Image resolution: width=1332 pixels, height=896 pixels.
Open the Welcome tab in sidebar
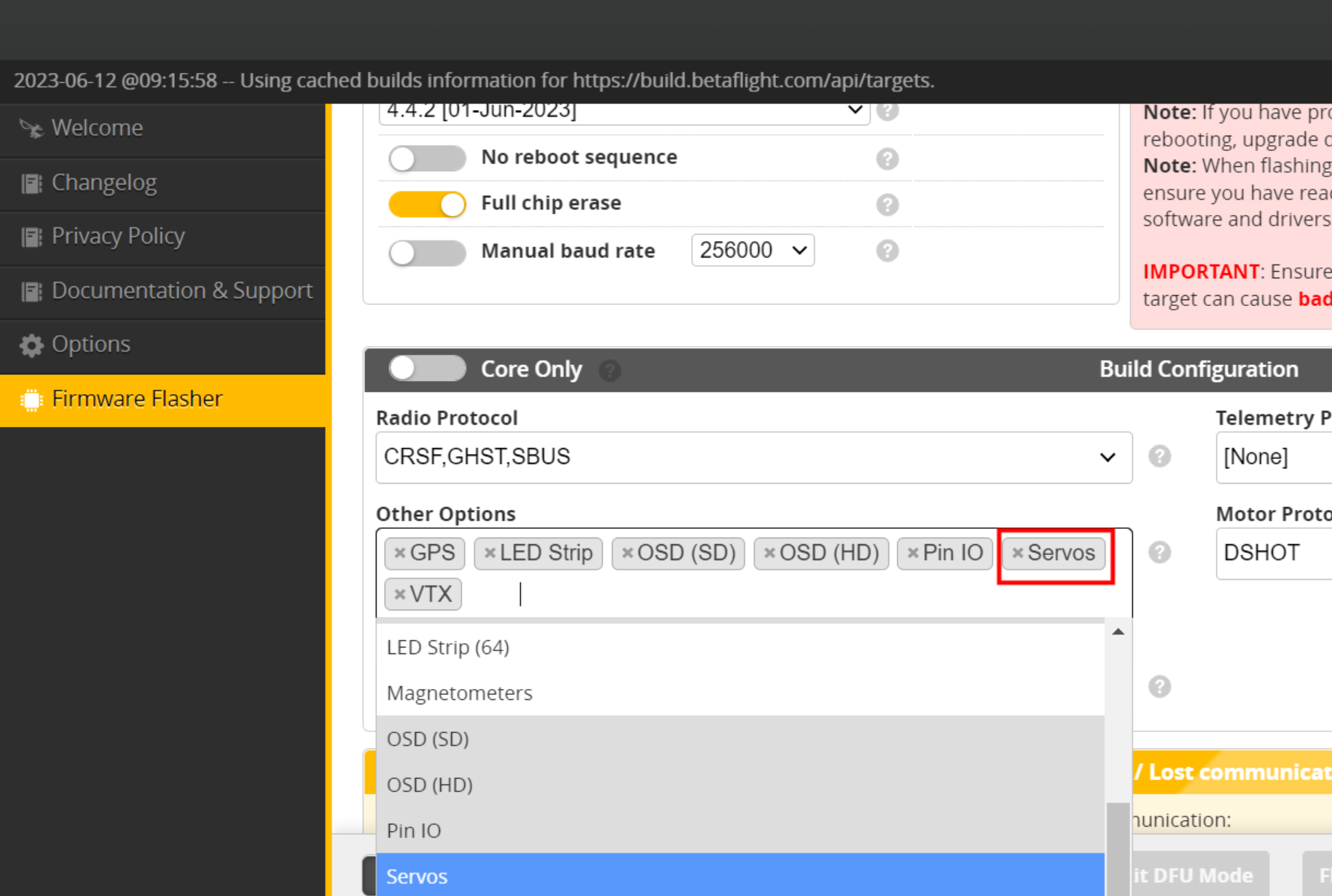click(162, 128)
